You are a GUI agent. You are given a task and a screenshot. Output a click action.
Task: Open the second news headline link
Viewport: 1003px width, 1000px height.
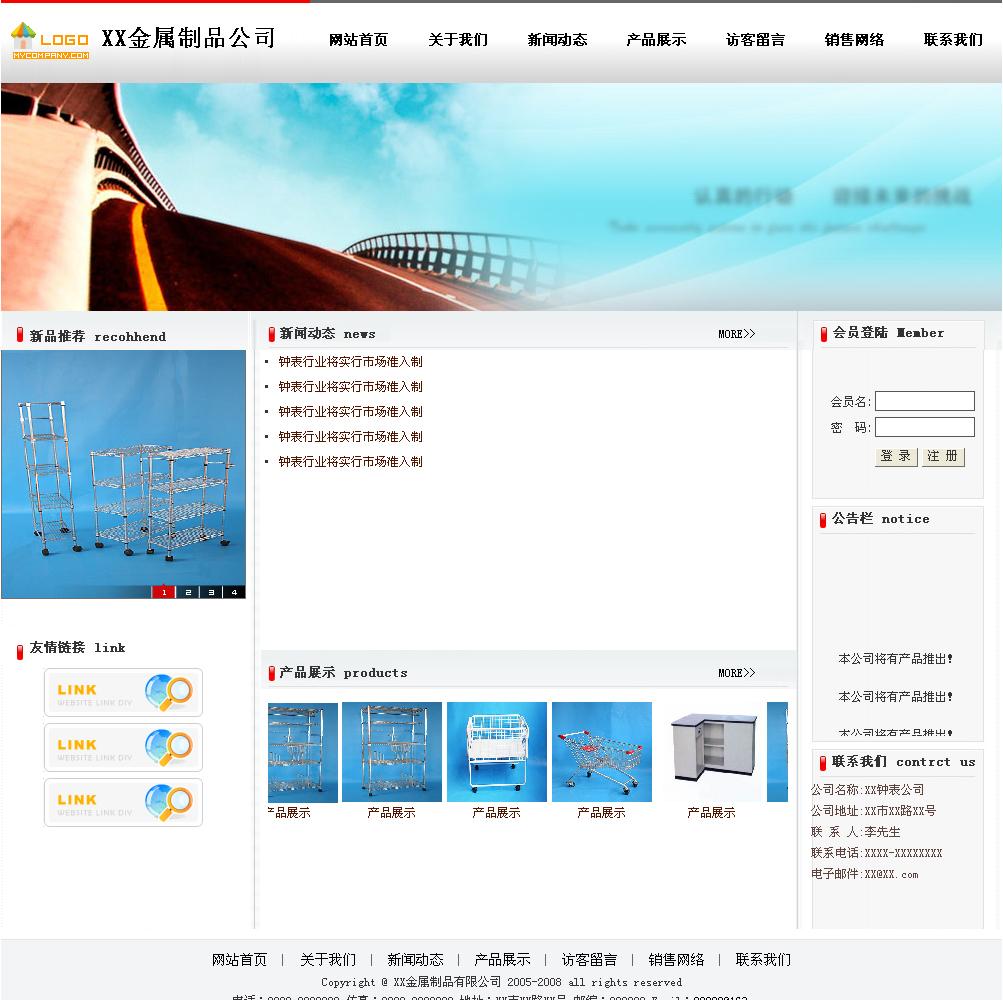350,386
